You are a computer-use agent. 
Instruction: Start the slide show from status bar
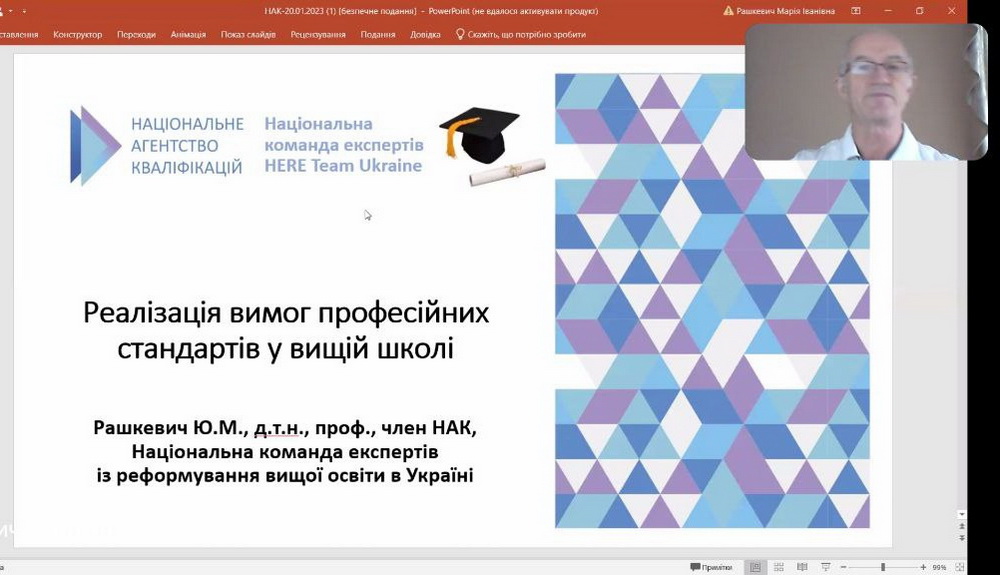pyautogui.click(x=826, y=567)
